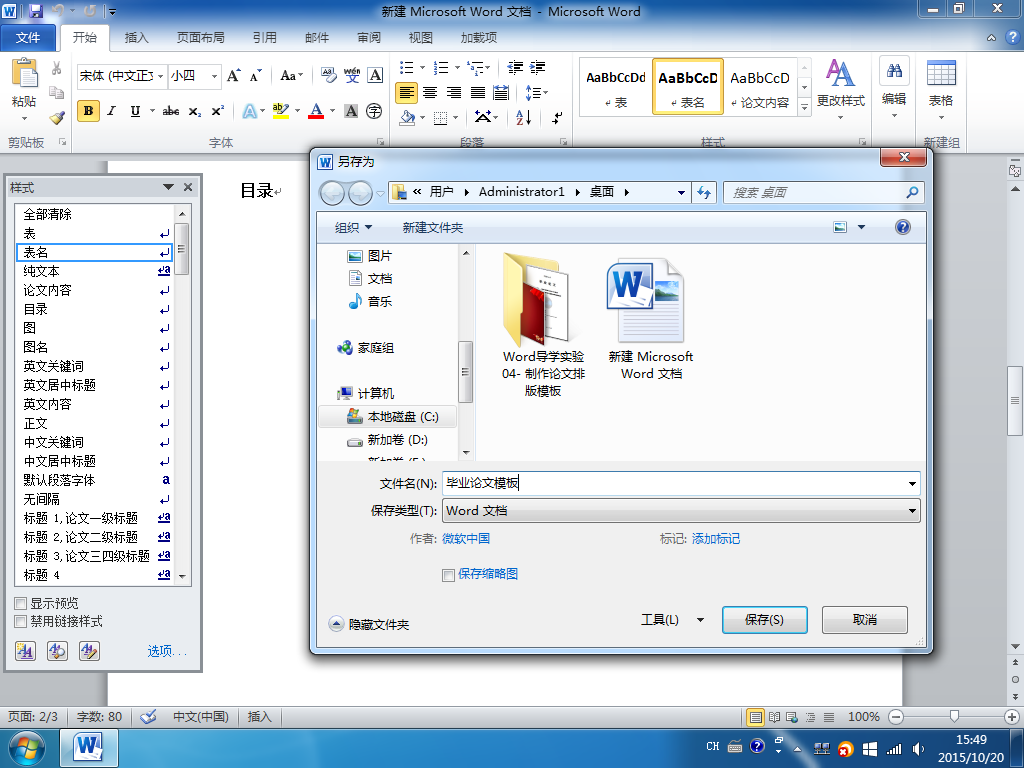Toggle show paragraph marks icon
The height and width of the screenshot is (768, 1024).
coord(557,118)
